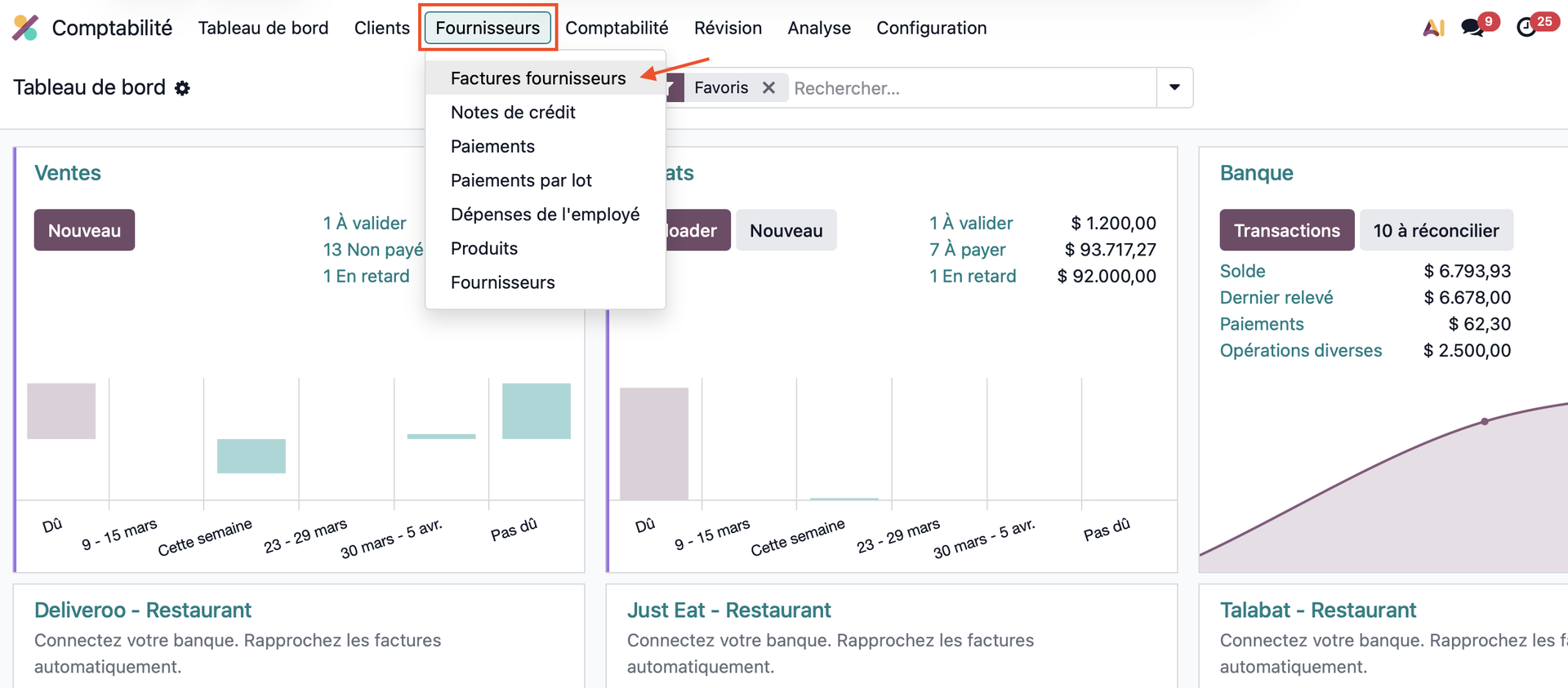This screenshot has height=688, width=1568.
Task: Open the 13 Non payé link
Action: (x=372, y=250)
